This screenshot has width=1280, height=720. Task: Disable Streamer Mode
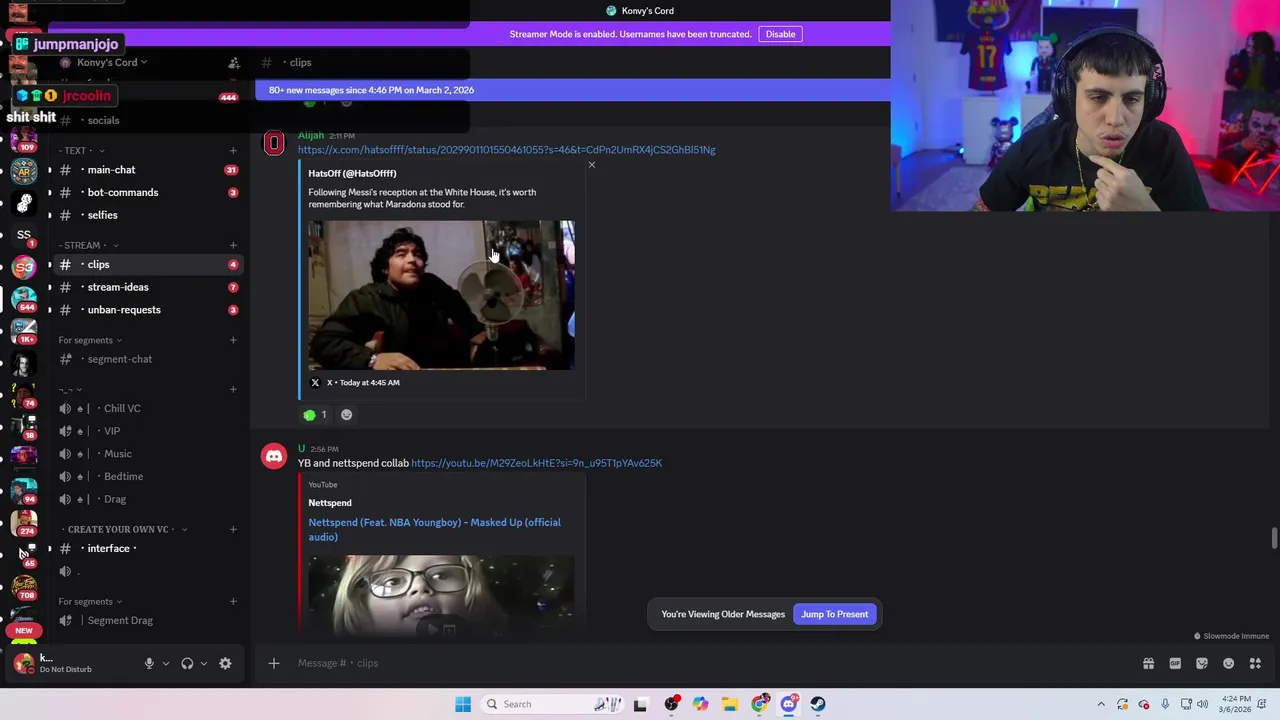780,34
